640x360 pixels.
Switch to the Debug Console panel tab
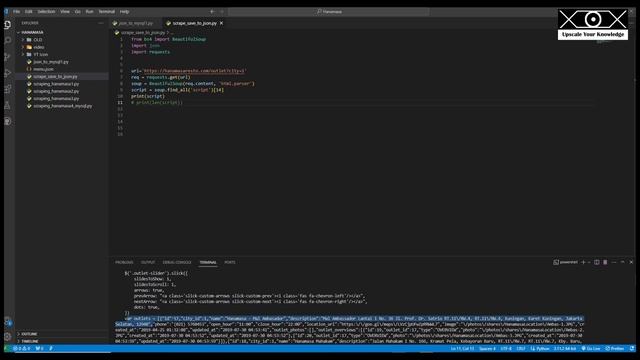pos(177,262)
